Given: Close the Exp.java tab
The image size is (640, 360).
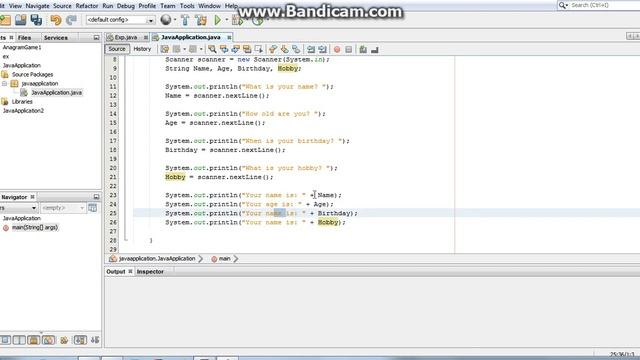Looking at the screenshot, I should tap(146, 38).
